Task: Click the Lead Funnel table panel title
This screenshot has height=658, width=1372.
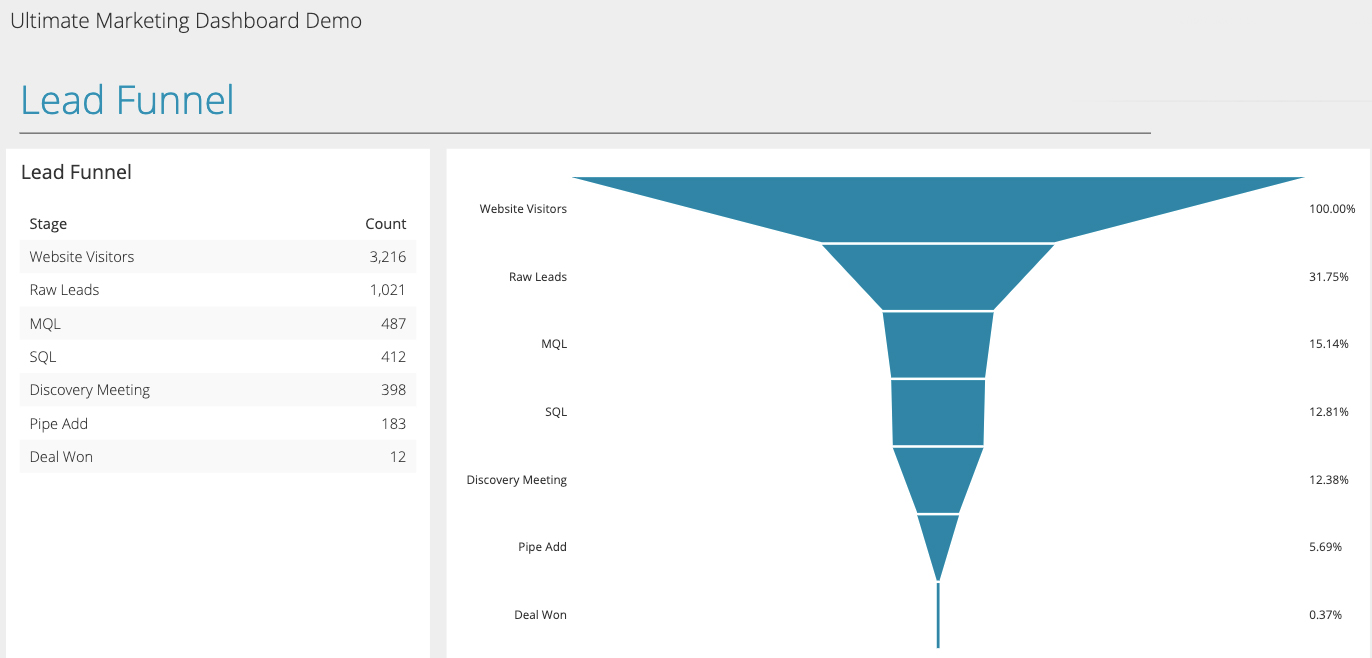Action: click(x=76, y=172)
